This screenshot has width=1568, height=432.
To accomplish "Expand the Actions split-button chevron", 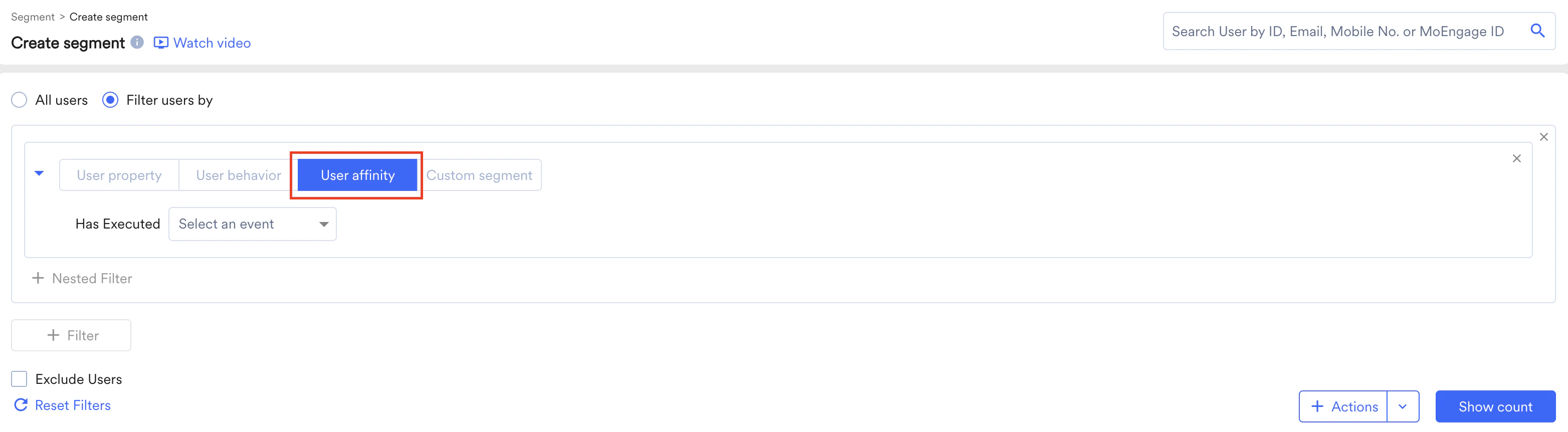I will click(1403, 406).
